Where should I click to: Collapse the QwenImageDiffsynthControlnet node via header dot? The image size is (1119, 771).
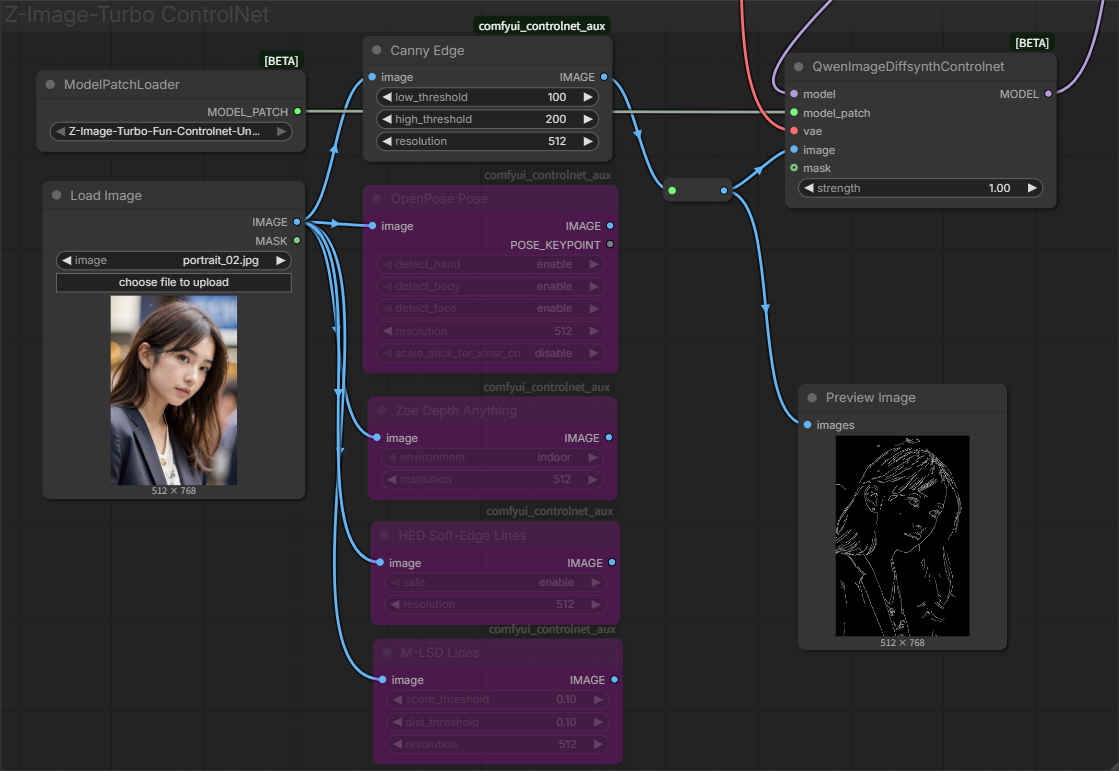[x=798, y=67]
